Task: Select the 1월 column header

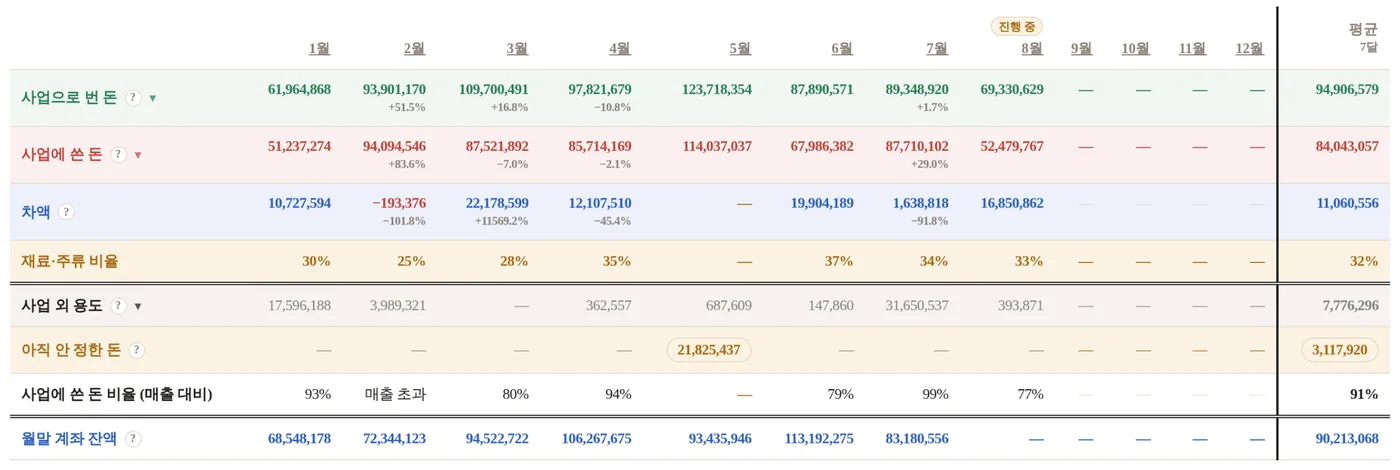Action: click(320, 48)
